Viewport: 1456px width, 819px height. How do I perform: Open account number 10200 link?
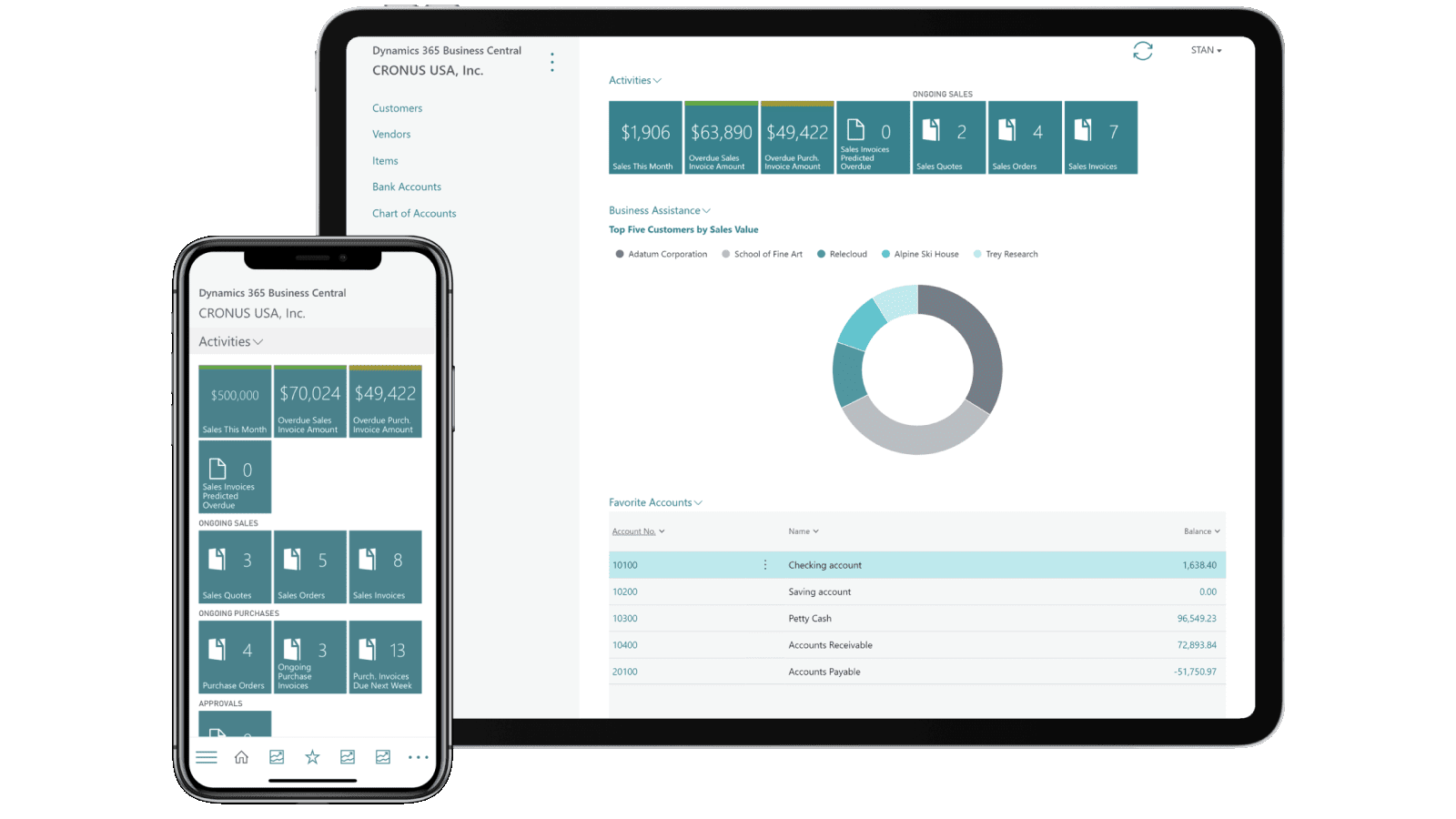[x=625, y=591]
